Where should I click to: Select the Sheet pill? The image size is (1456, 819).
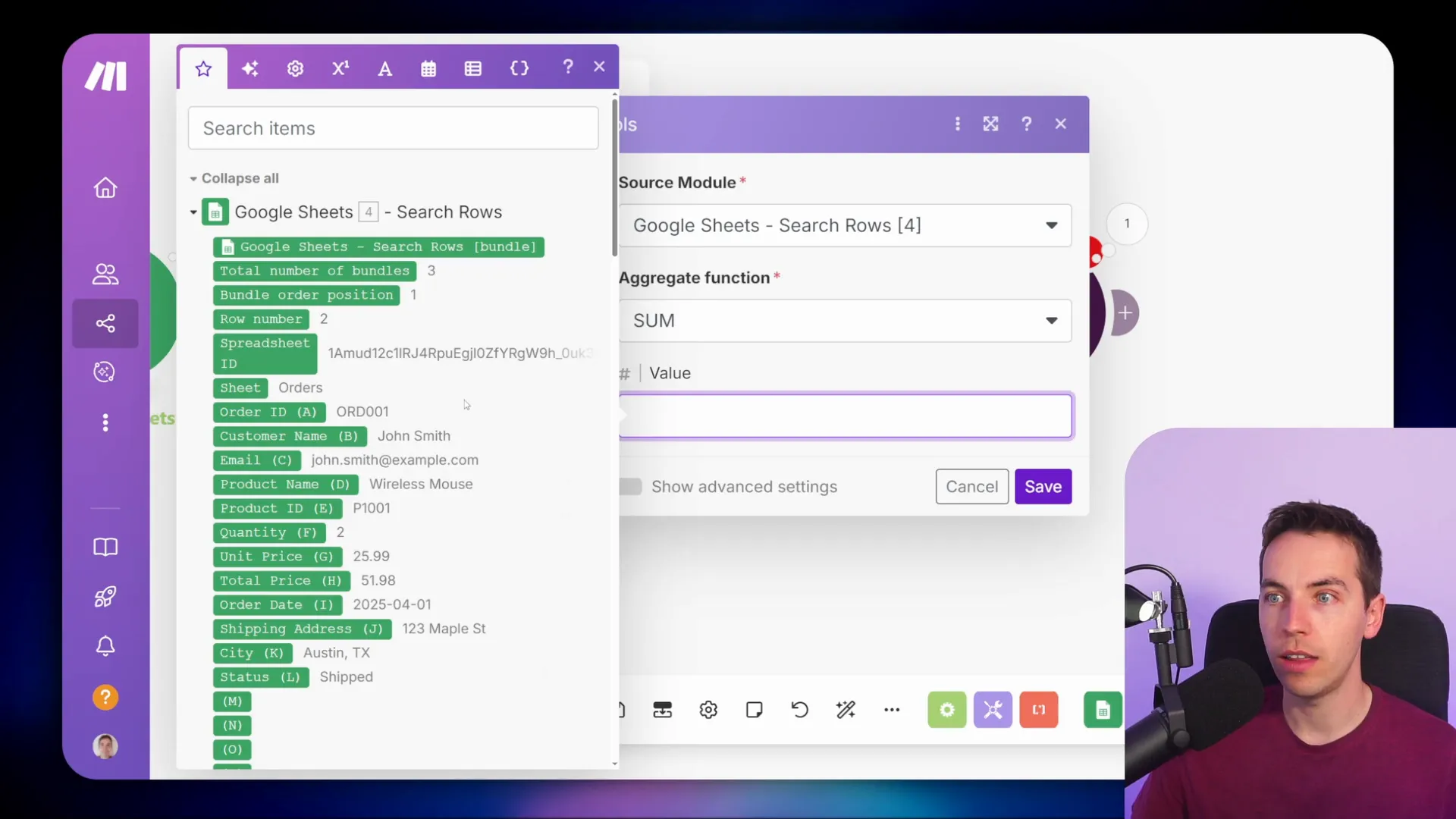tap(240, 388)
